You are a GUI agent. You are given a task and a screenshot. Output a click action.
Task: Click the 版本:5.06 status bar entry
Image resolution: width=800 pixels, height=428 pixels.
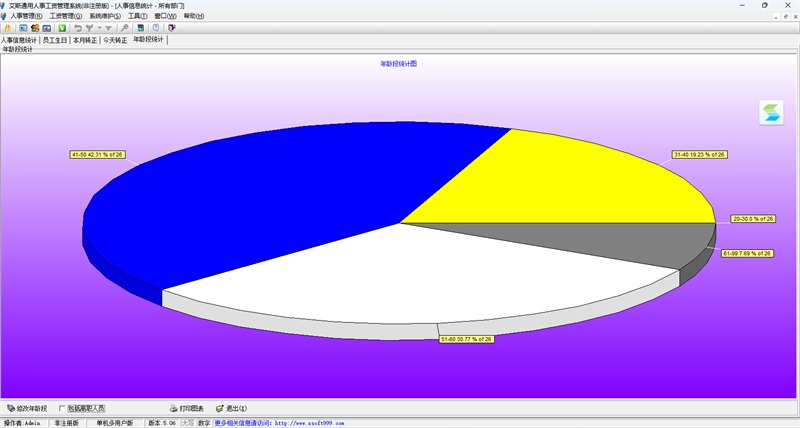[x=162, y=423]
